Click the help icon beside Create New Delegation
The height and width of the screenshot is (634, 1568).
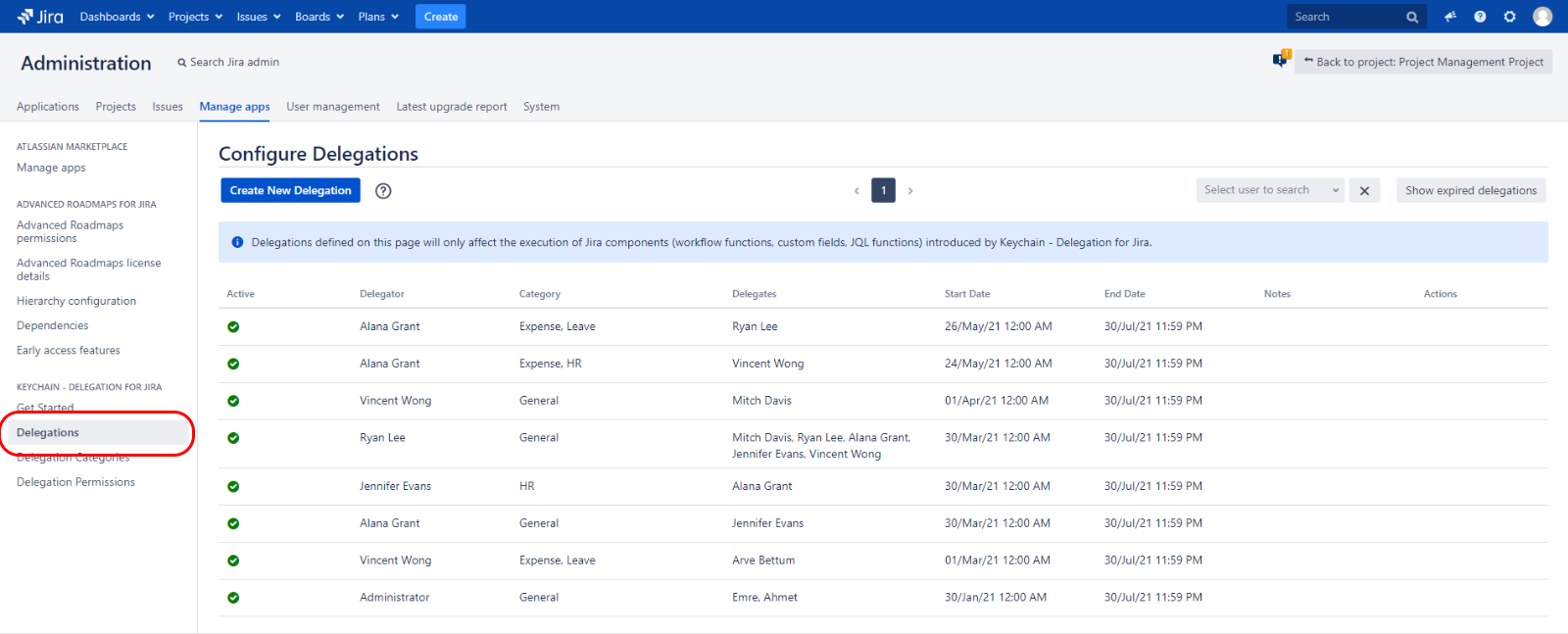coord(383,191)
